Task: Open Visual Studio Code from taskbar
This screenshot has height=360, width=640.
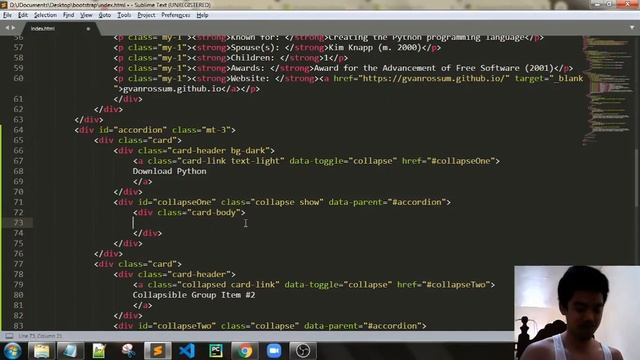Action: 187,351
